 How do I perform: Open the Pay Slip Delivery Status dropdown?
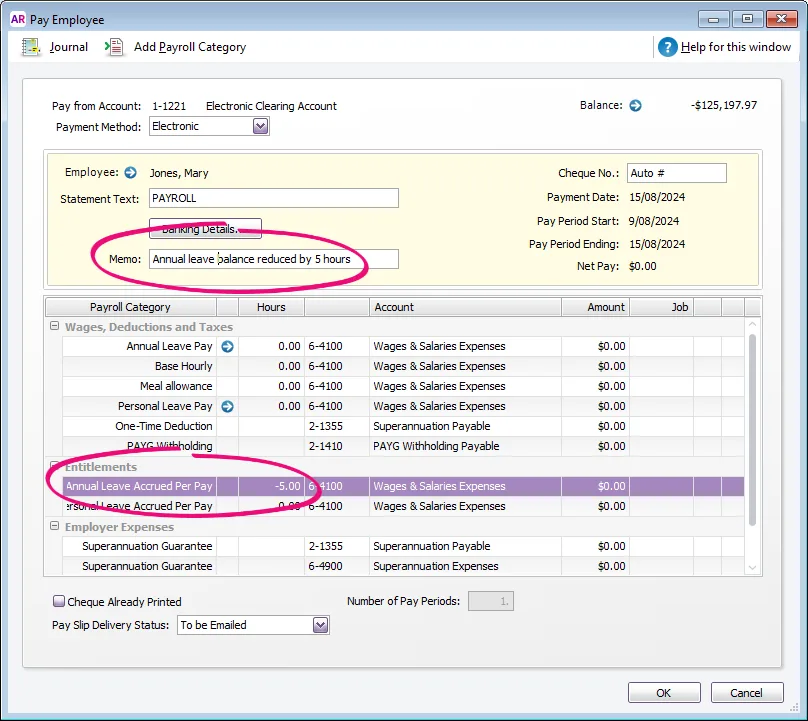pos(321,623)
